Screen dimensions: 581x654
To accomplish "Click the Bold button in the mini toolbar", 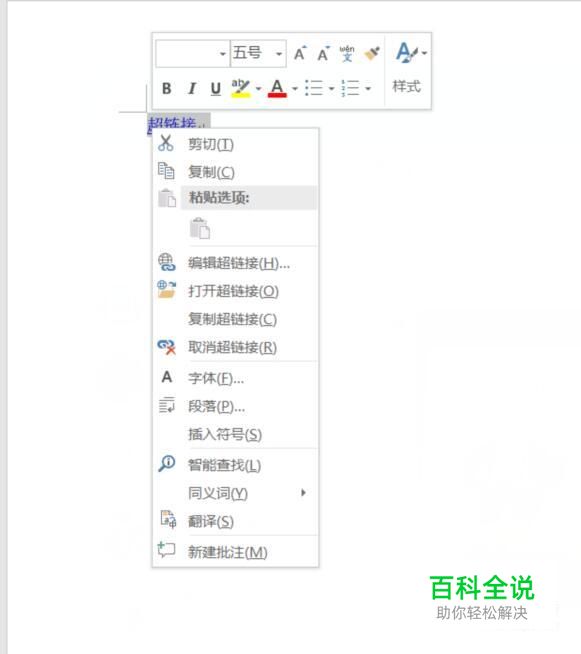I will (x=166, y=88).
